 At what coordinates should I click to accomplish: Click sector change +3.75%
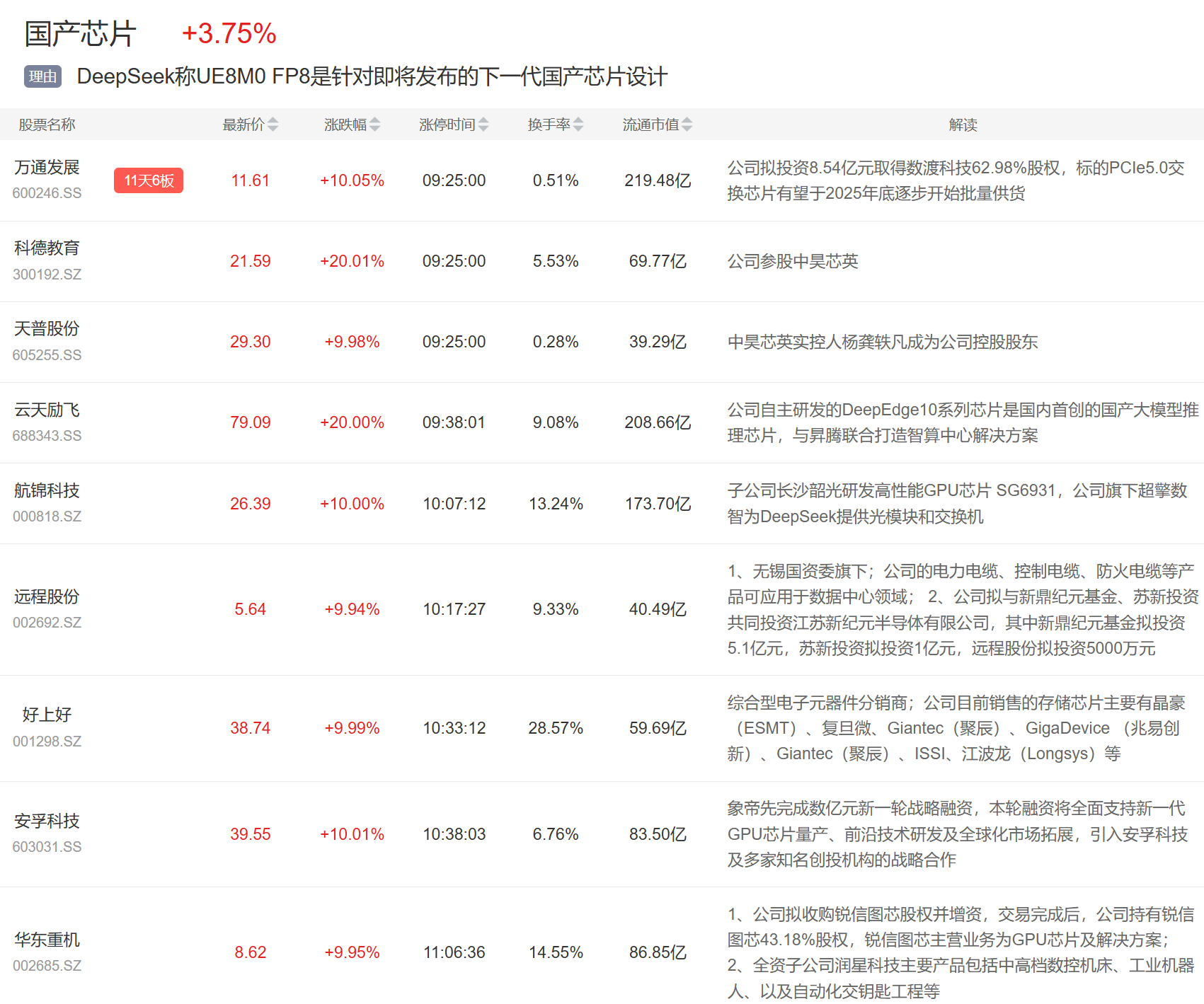(229, 33)
